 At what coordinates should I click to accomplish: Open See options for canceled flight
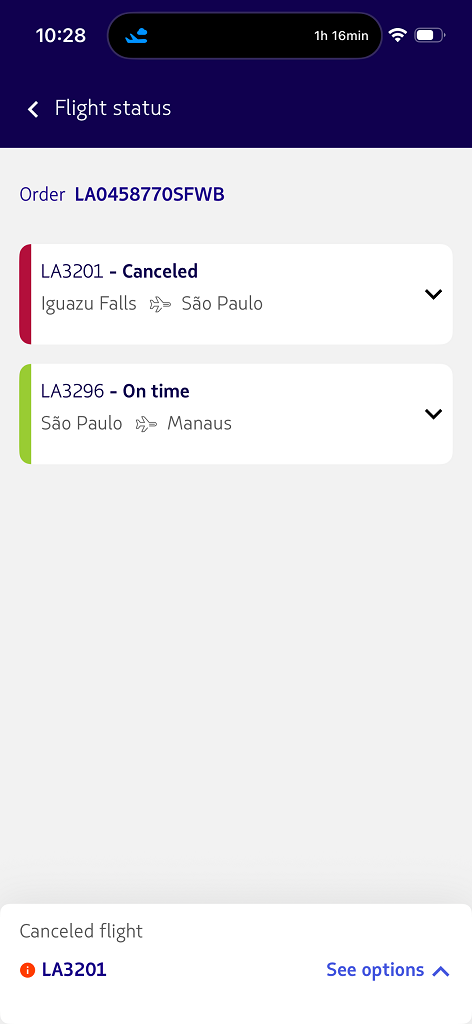(388, 970)
